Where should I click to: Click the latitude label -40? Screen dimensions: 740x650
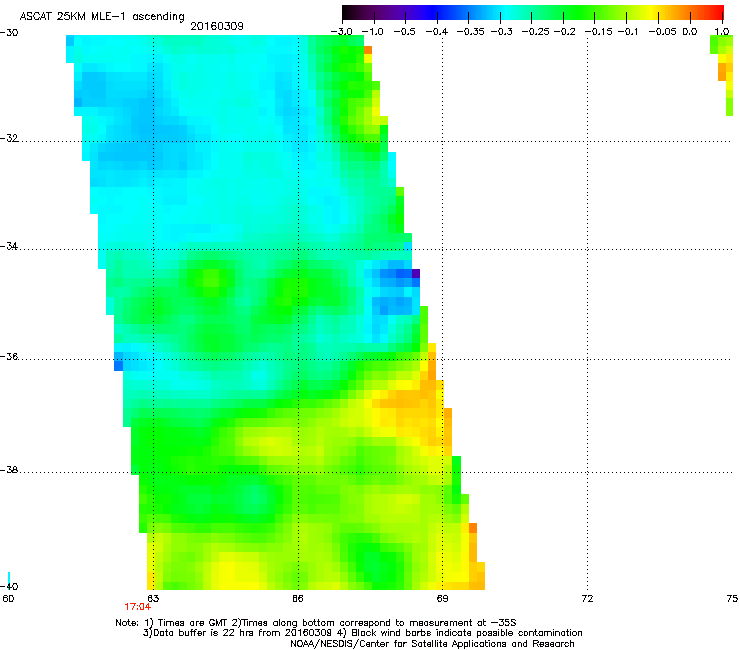coord(9,587)
